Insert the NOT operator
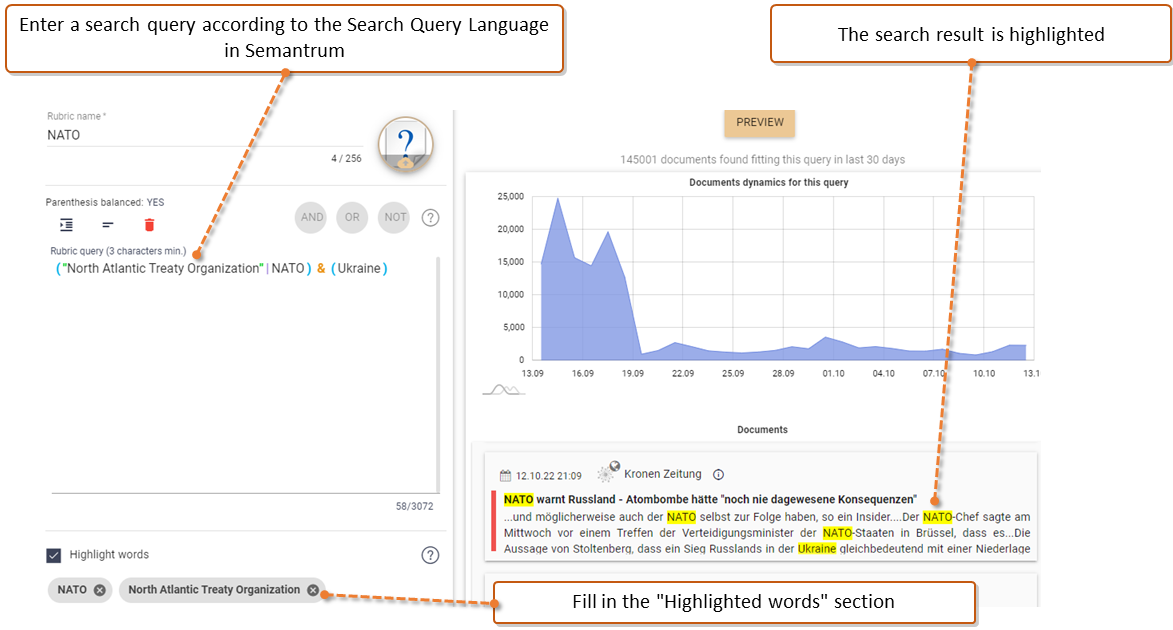This screenshot has width=1173, height=630. pos(395,218)
